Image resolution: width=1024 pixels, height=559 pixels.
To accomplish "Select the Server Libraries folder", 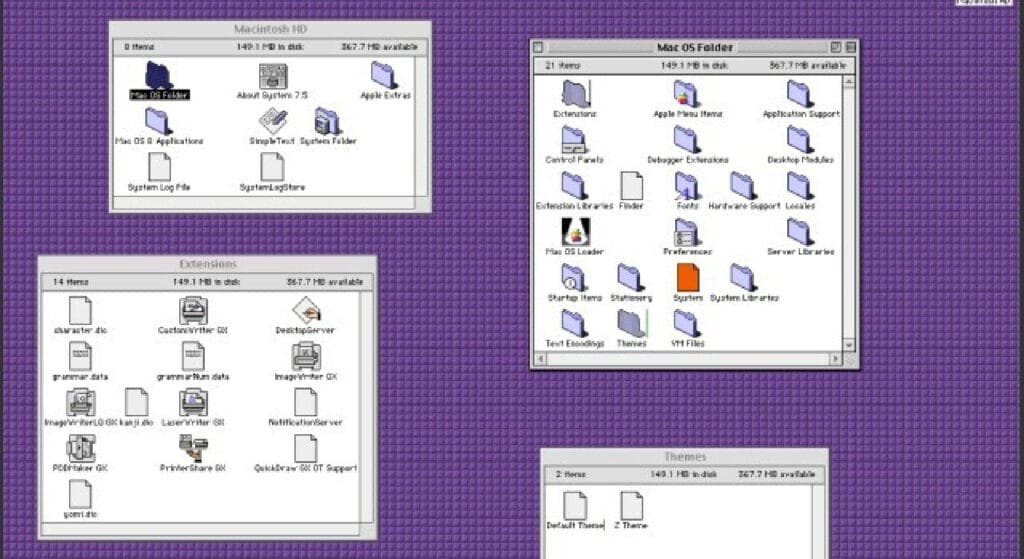I will point(800,232).
